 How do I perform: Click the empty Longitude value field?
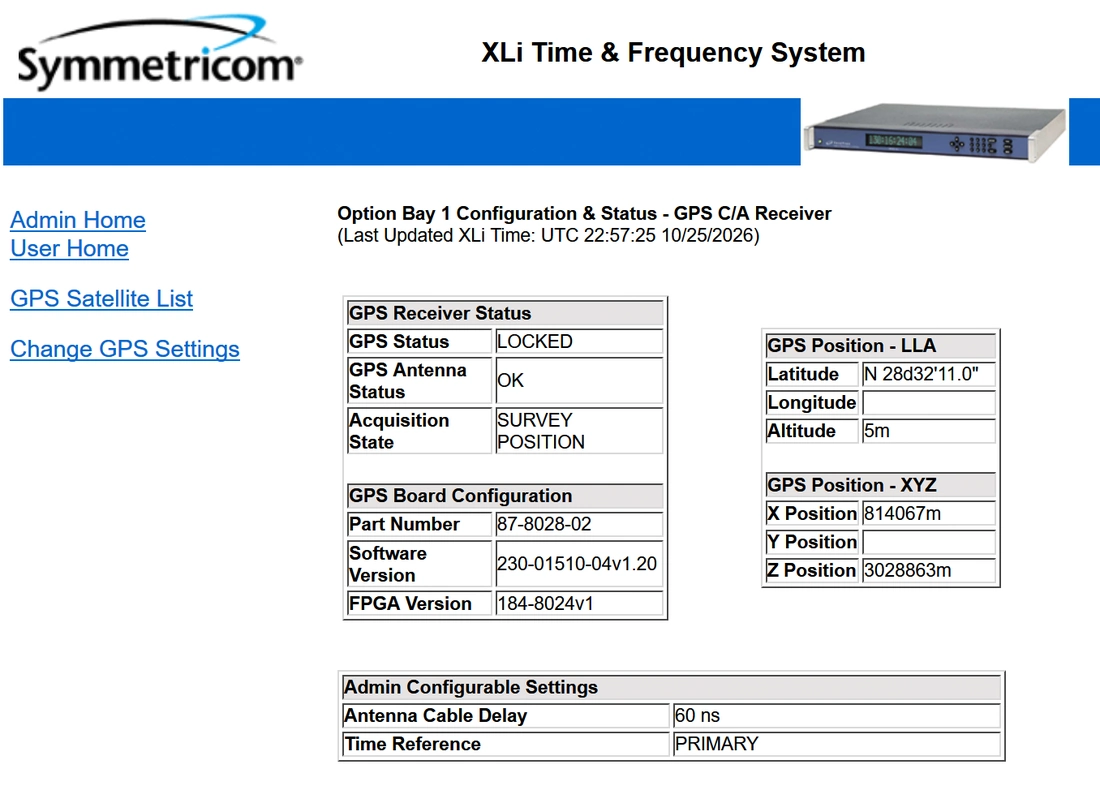click(928, 403)
